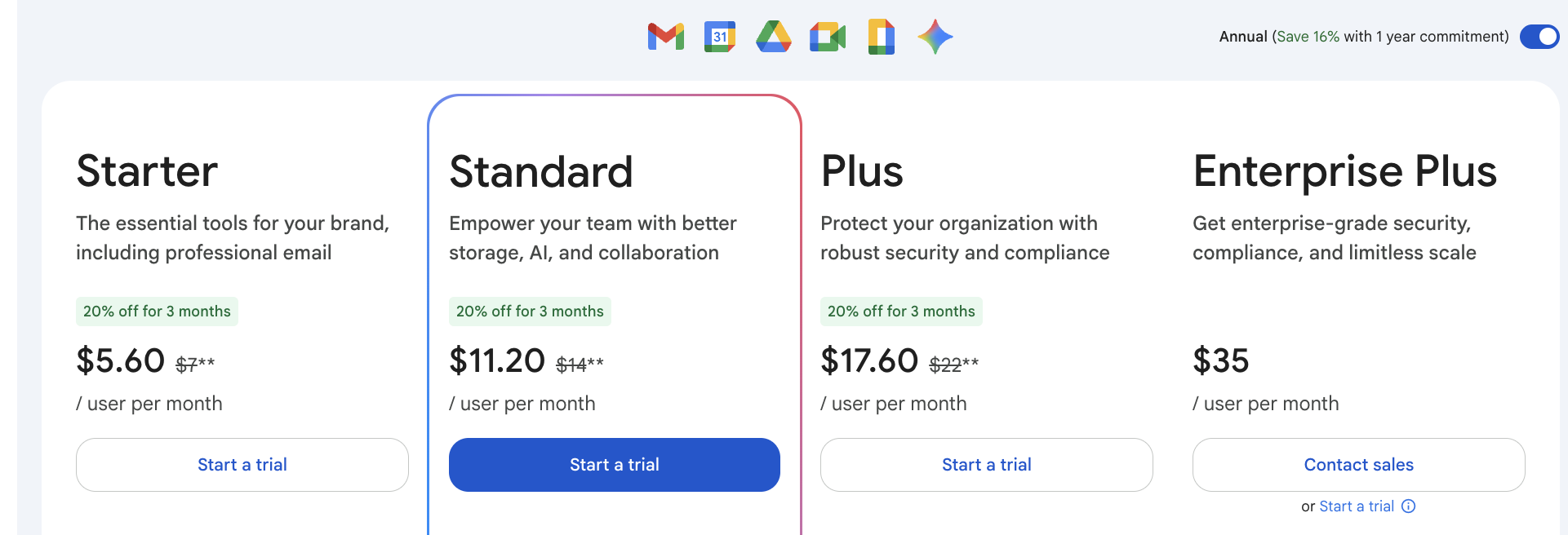This screenshot has height=535, width=1568.
Task: Start a trial for the Standard plan
Action: click(x=614, y=464)
